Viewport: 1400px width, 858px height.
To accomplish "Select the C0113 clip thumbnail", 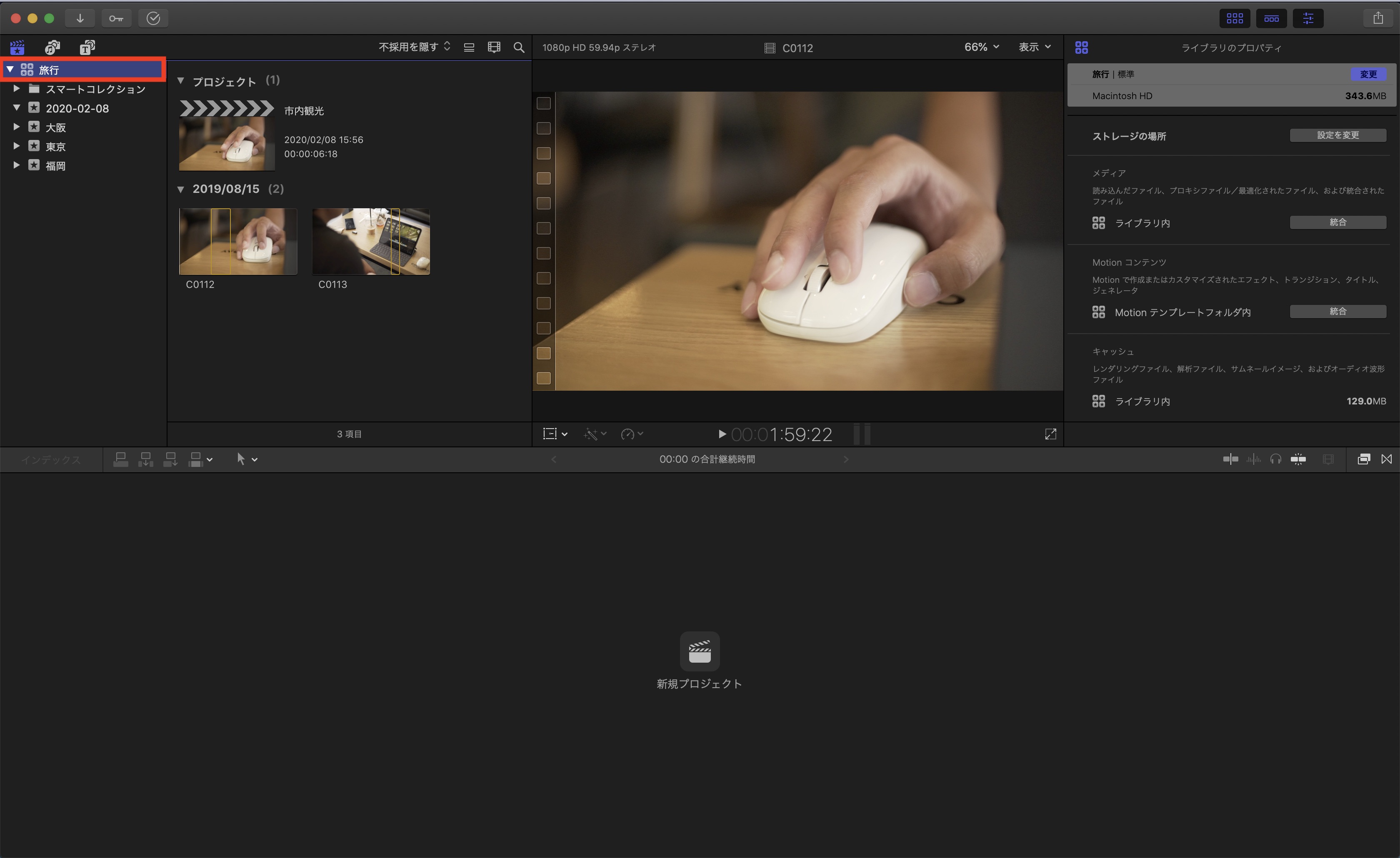I will (370, 241).
